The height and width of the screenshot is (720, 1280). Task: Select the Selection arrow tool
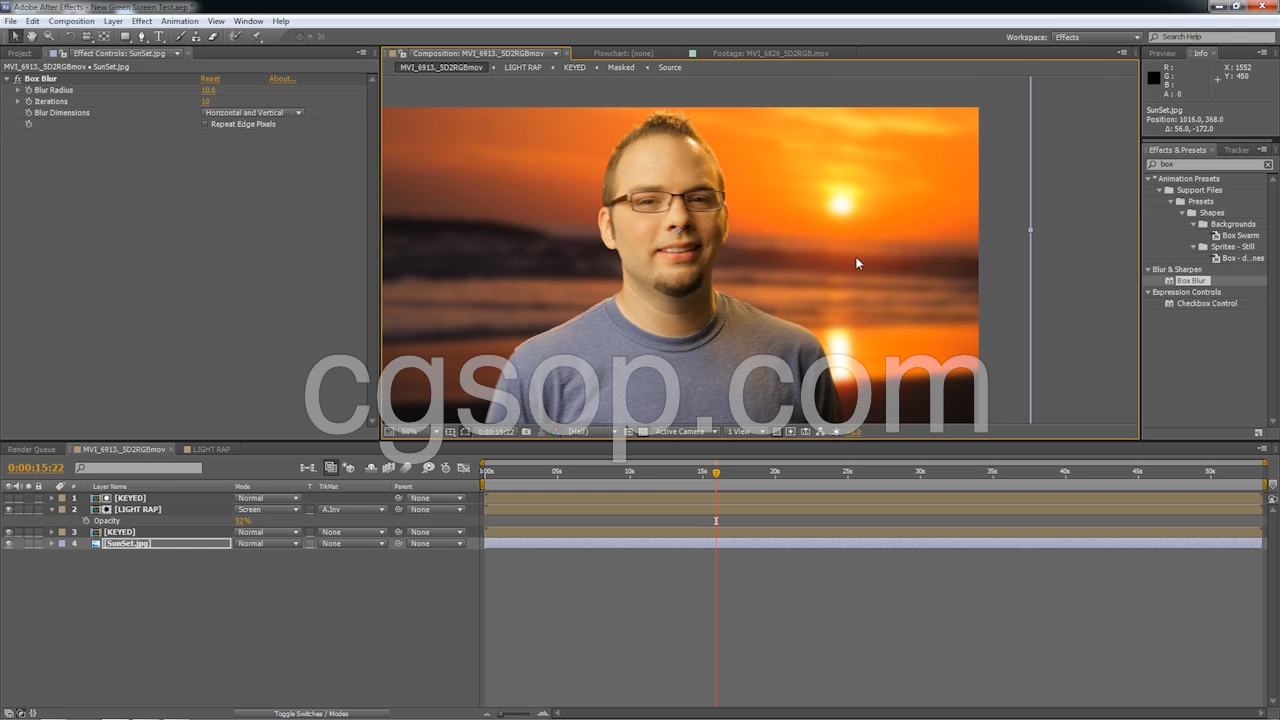click(15, 37)
